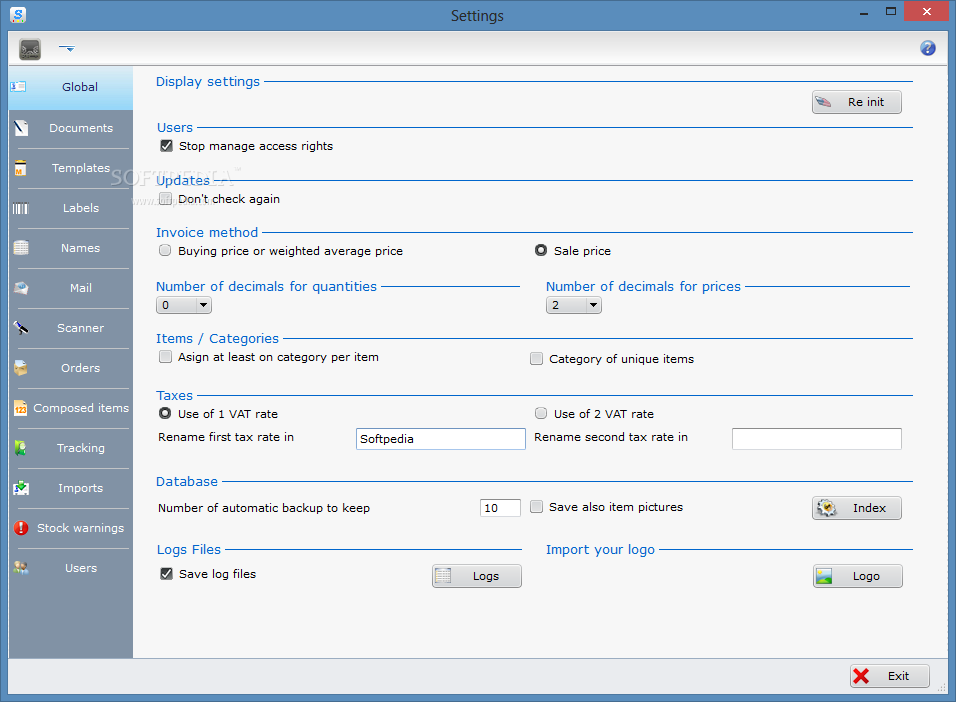
Task: Click the Index button
Action: tap(857, 508)
